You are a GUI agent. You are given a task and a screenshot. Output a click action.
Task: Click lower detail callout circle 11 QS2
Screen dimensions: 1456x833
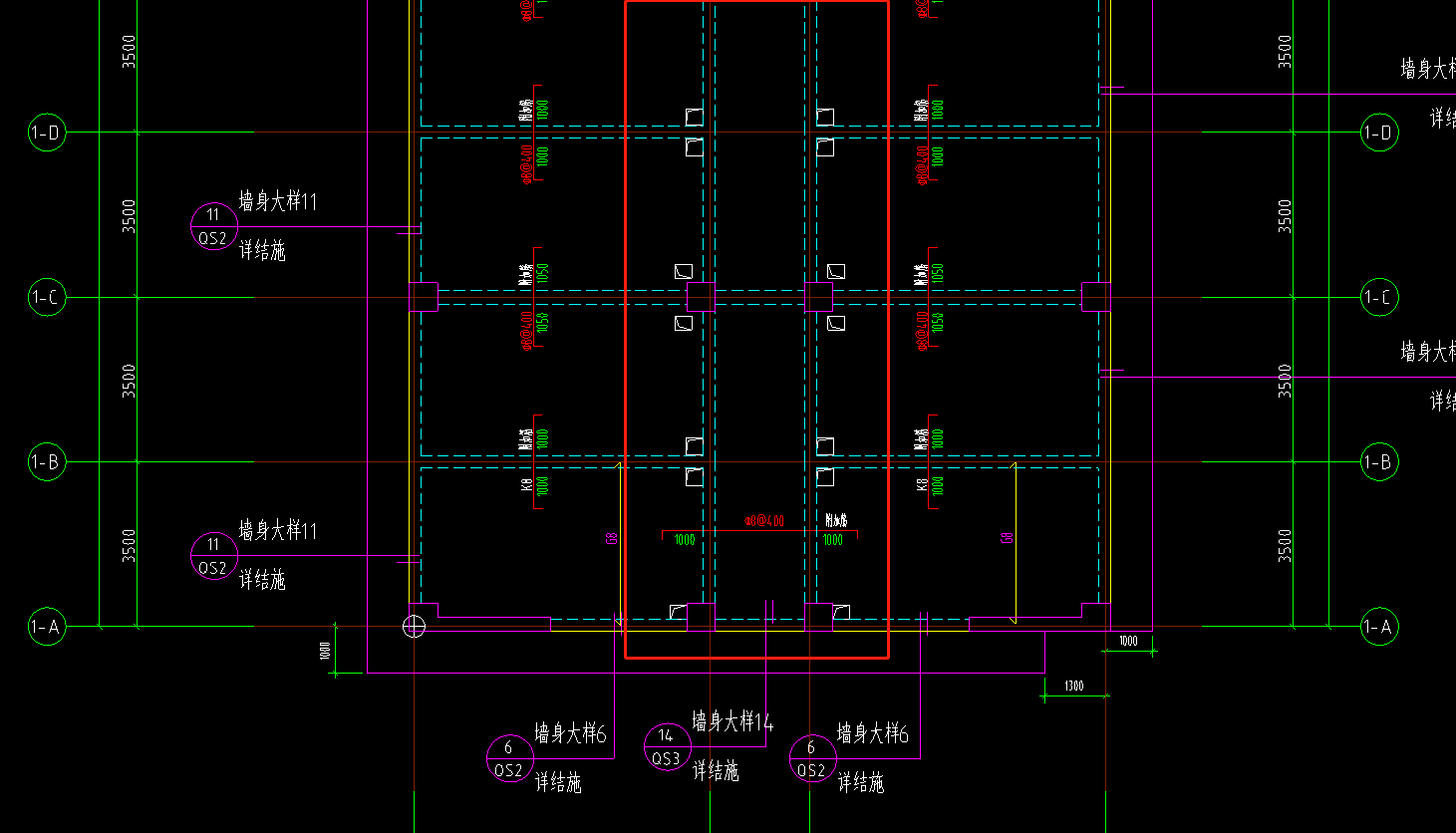point(213,556)
